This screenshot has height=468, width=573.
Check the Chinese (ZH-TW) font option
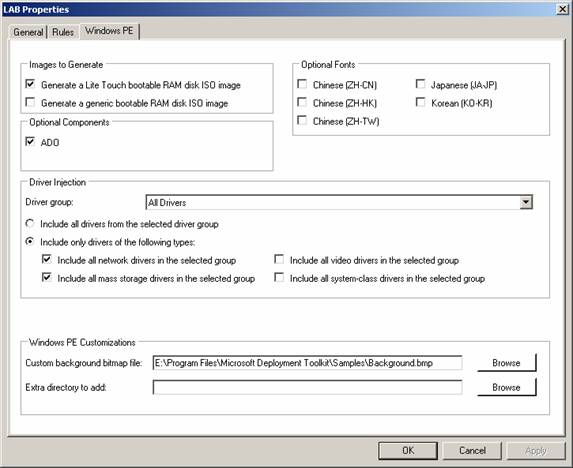pos(302,121)
